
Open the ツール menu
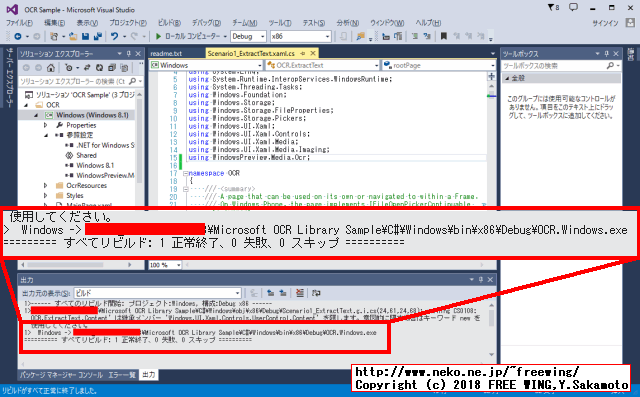[x=280, y=23]
